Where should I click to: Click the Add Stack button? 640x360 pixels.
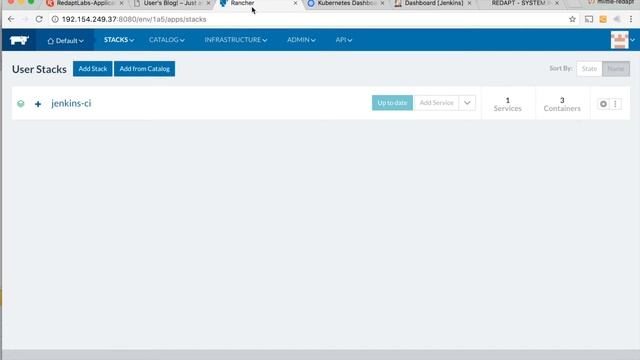pos(93,69)
